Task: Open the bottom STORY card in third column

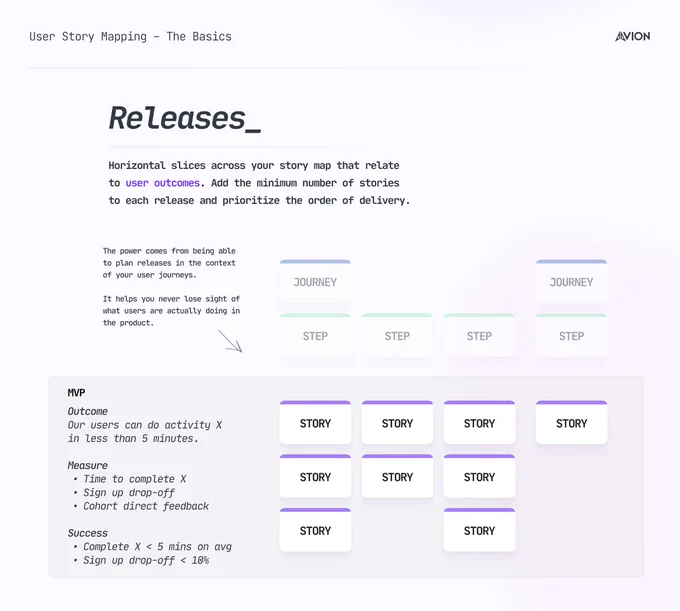Action: [x=479, y=530]
